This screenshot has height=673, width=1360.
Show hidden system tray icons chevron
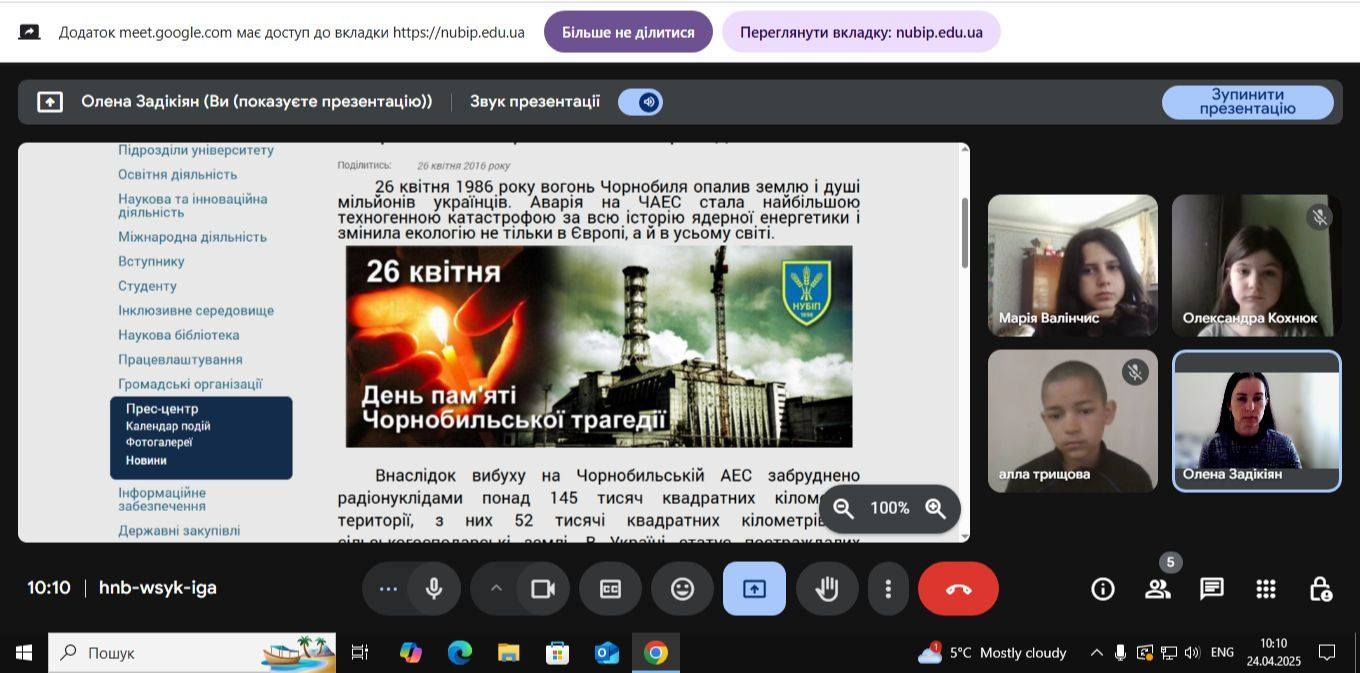coord(1096,653)
